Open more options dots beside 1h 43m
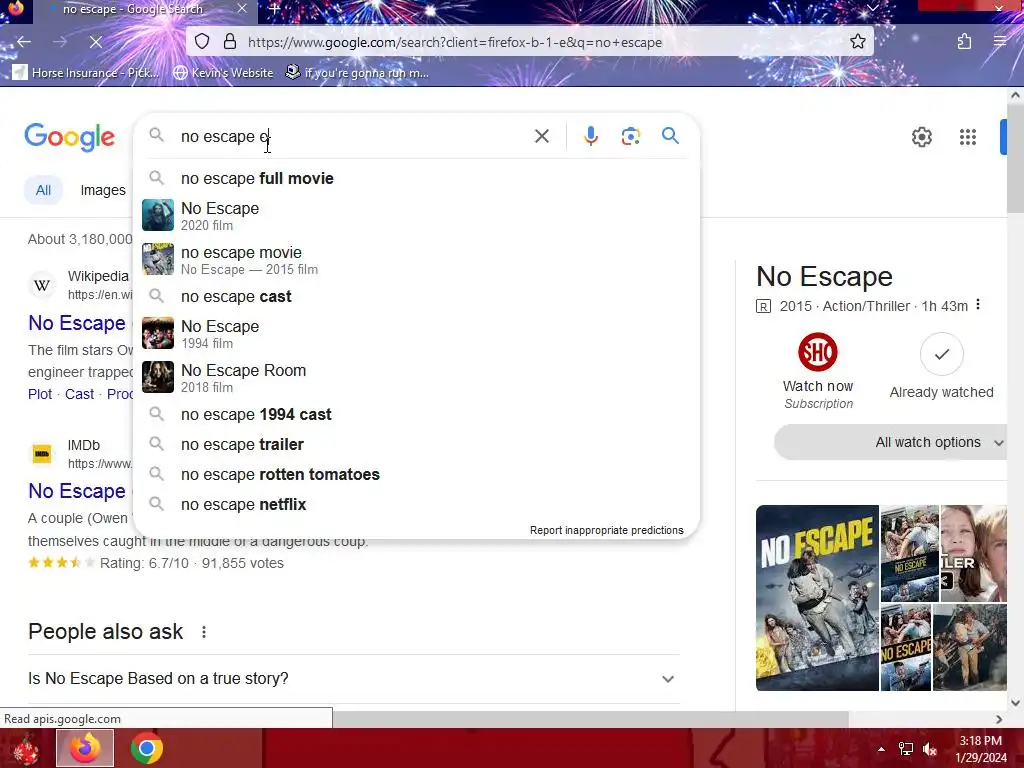 point(978,304)
